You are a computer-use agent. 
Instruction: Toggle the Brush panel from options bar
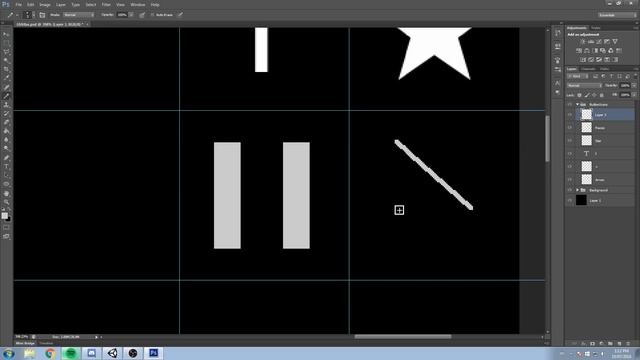point(42,15)
